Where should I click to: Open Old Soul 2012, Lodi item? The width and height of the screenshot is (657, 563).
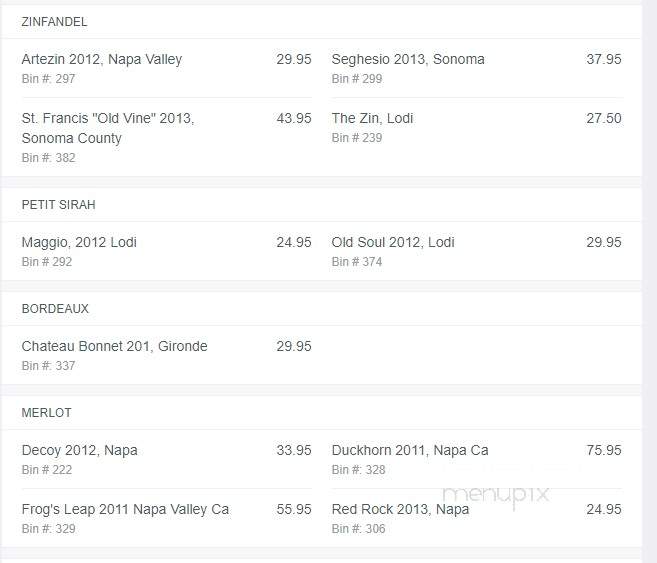coord(393,243)
